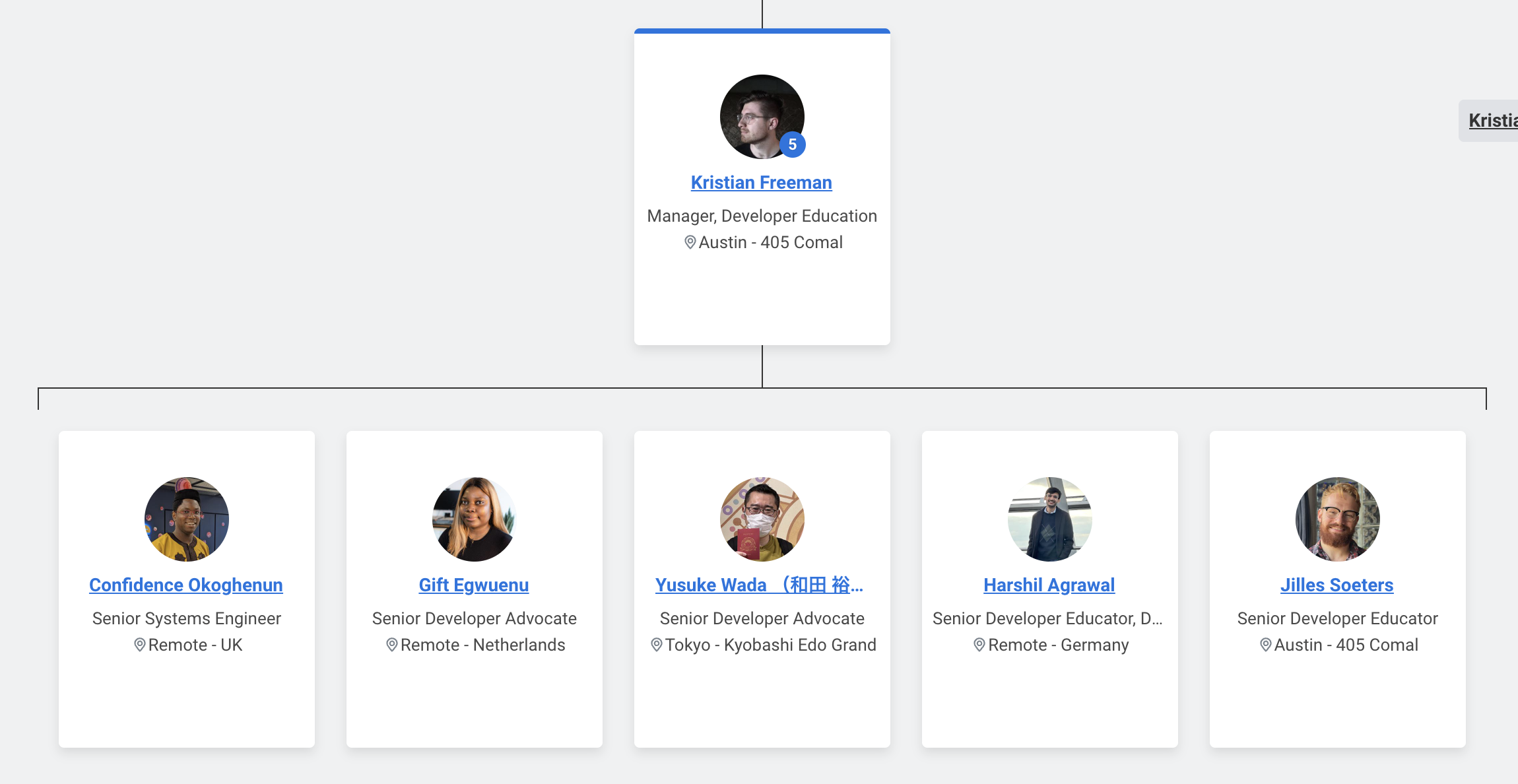Click location pin icon beside Austin - 405 Comal under Kristian
The height and width of the screenshot is (784, 1518).
690,242
